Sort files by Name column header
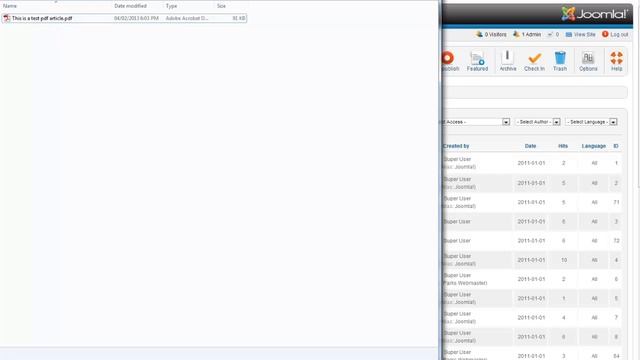640x360 pixels. [x=10, y=6]
